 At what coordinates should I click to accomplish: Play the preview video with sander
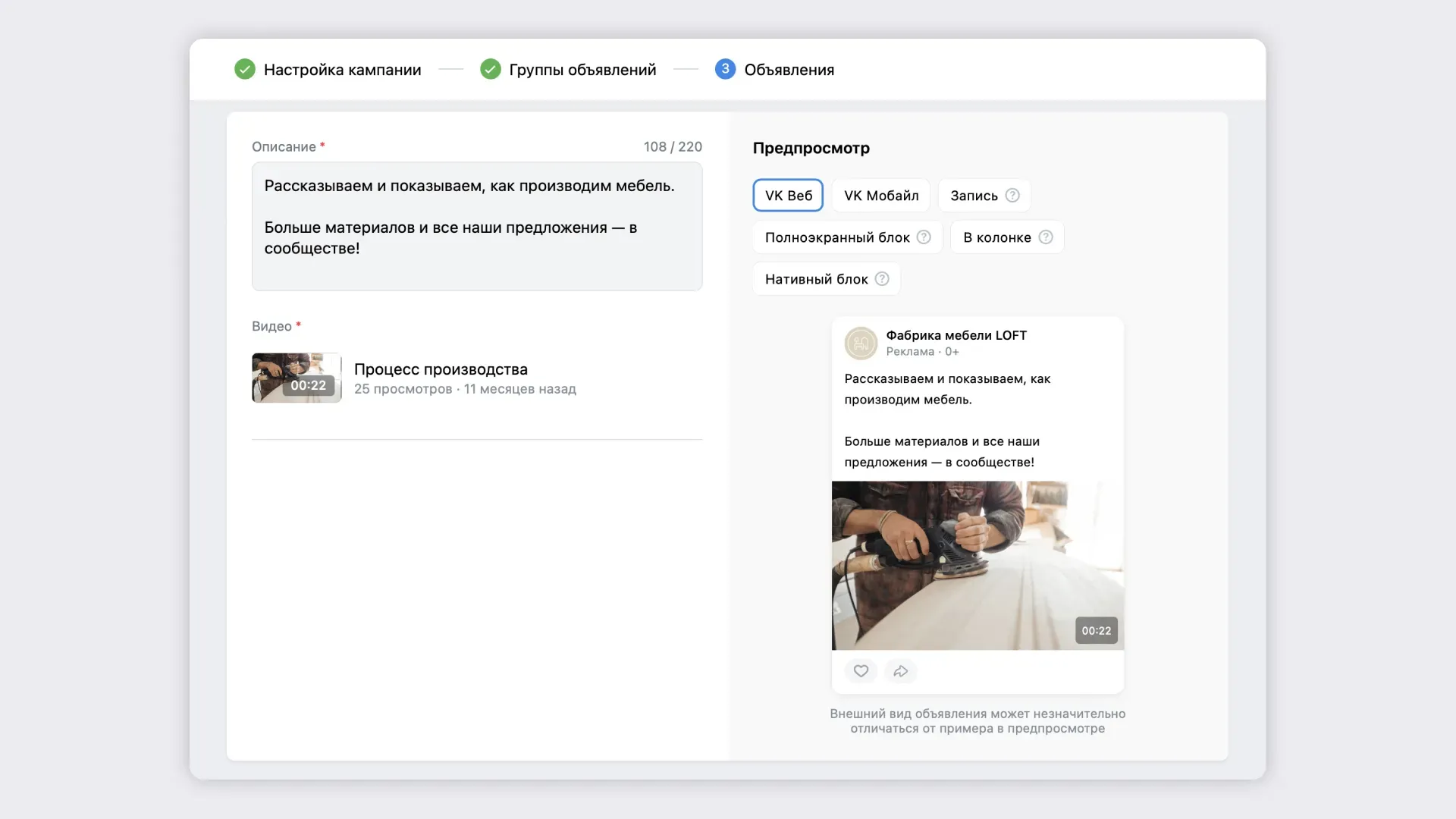coord(977,566)
